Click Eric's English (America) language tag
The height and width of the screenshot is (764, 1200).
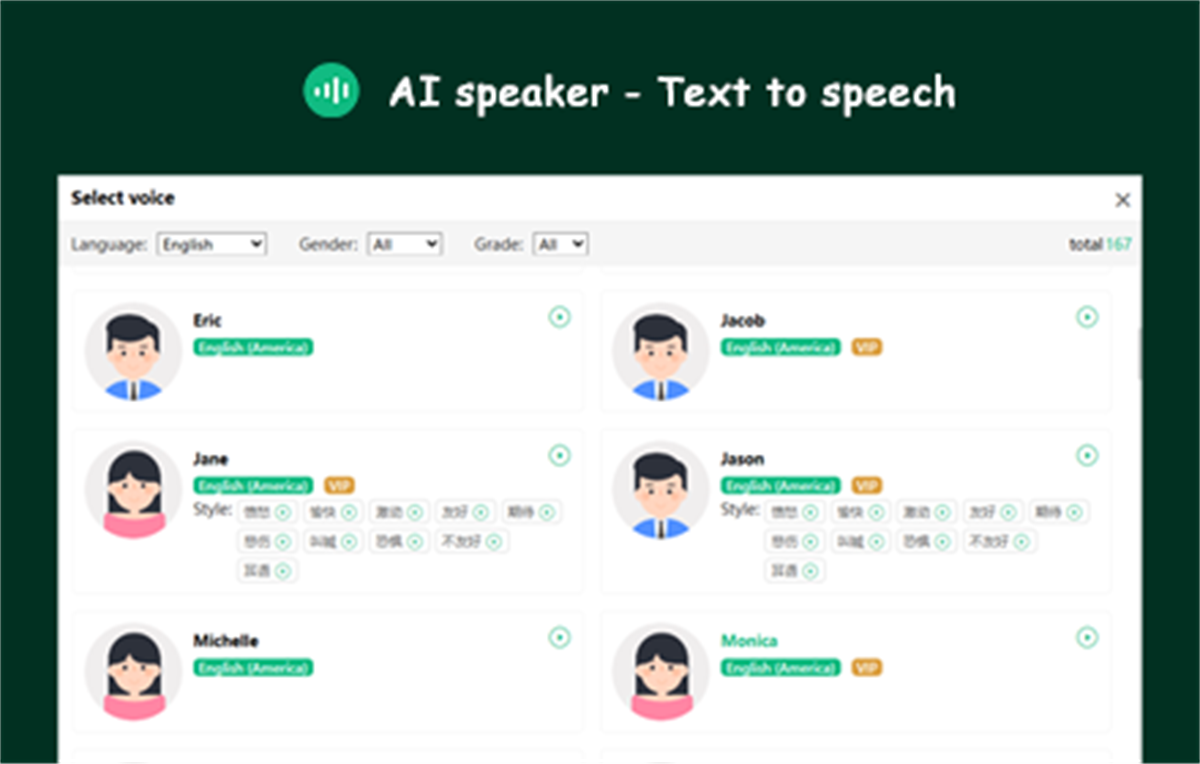point(253,347)
